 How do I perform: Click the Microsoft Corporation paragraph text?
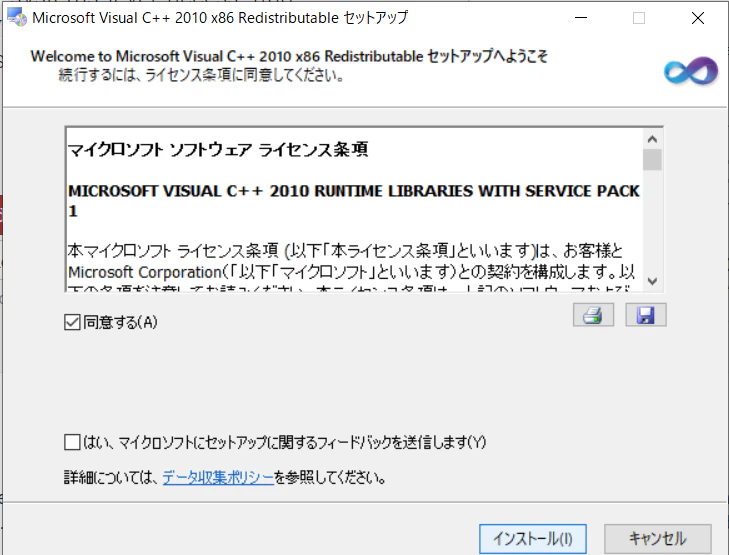[x=351, y=267]
